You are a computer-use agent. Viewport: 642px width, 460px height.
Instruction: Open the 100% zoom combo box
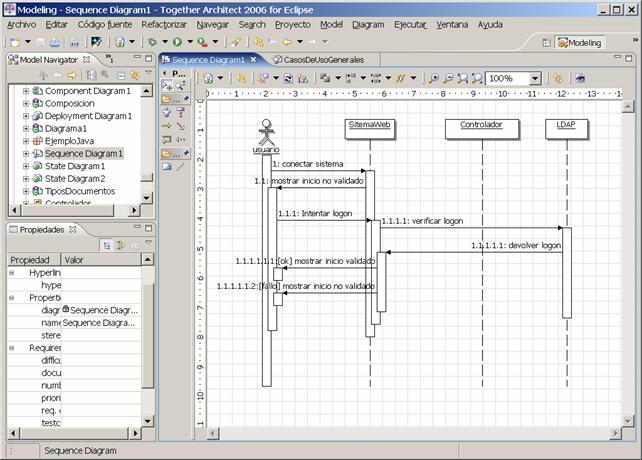[534, 78]
